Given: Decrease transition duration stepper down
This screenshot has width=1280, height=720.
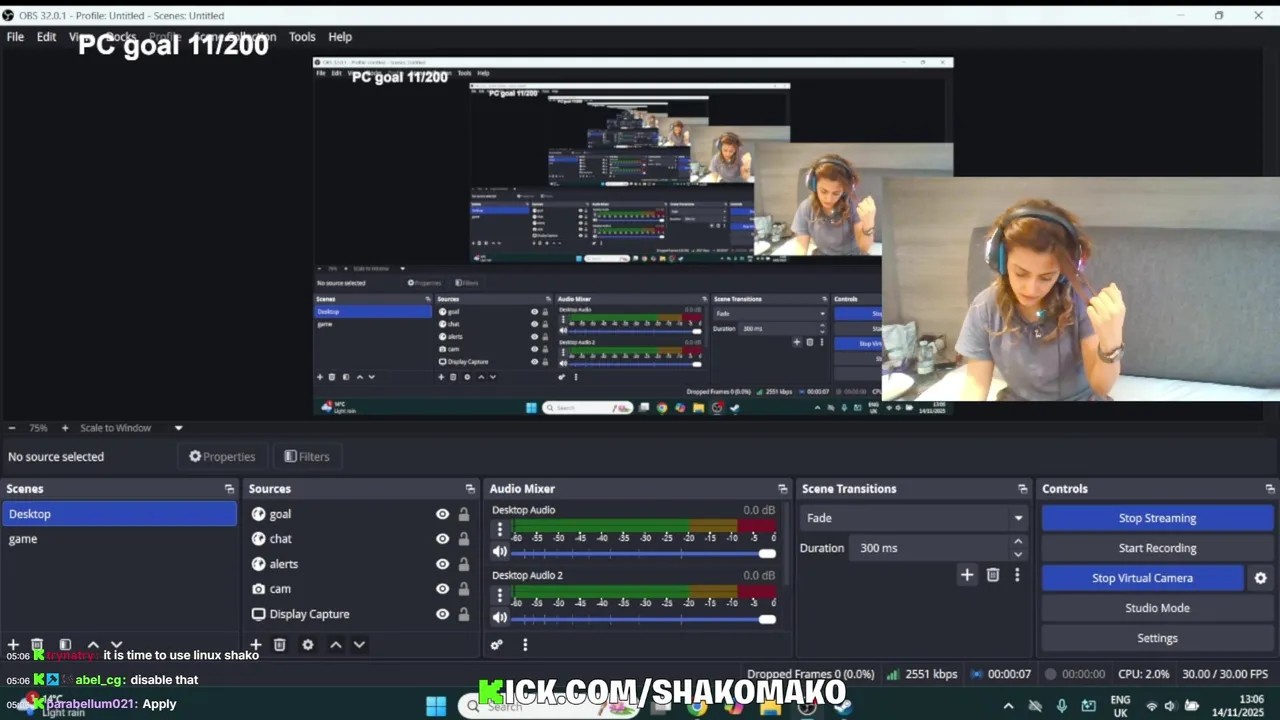Looking at the screenshot, I should point(1018,554).
